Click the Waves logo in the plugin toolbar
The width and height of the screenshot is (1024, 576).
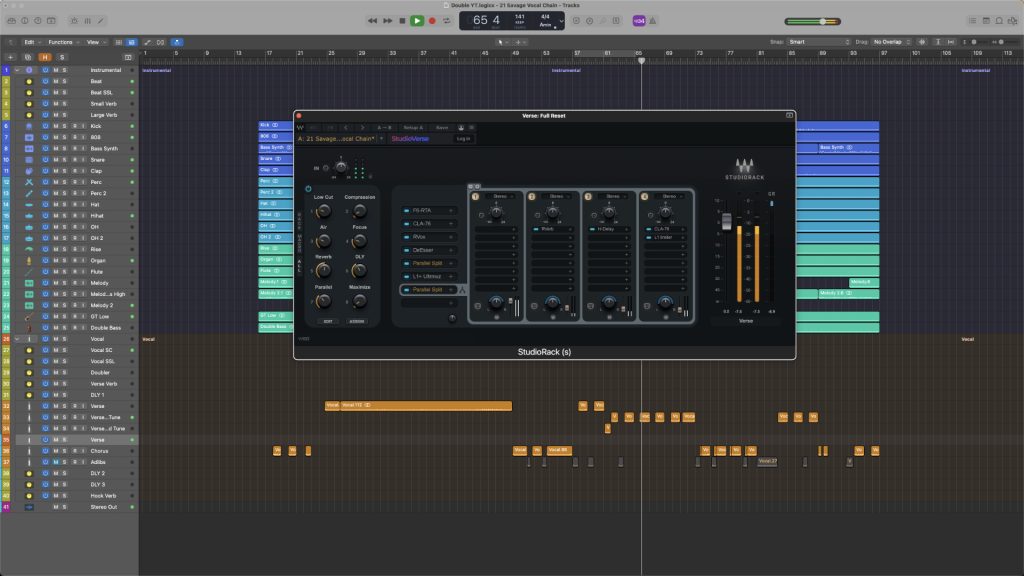[301, 127]
